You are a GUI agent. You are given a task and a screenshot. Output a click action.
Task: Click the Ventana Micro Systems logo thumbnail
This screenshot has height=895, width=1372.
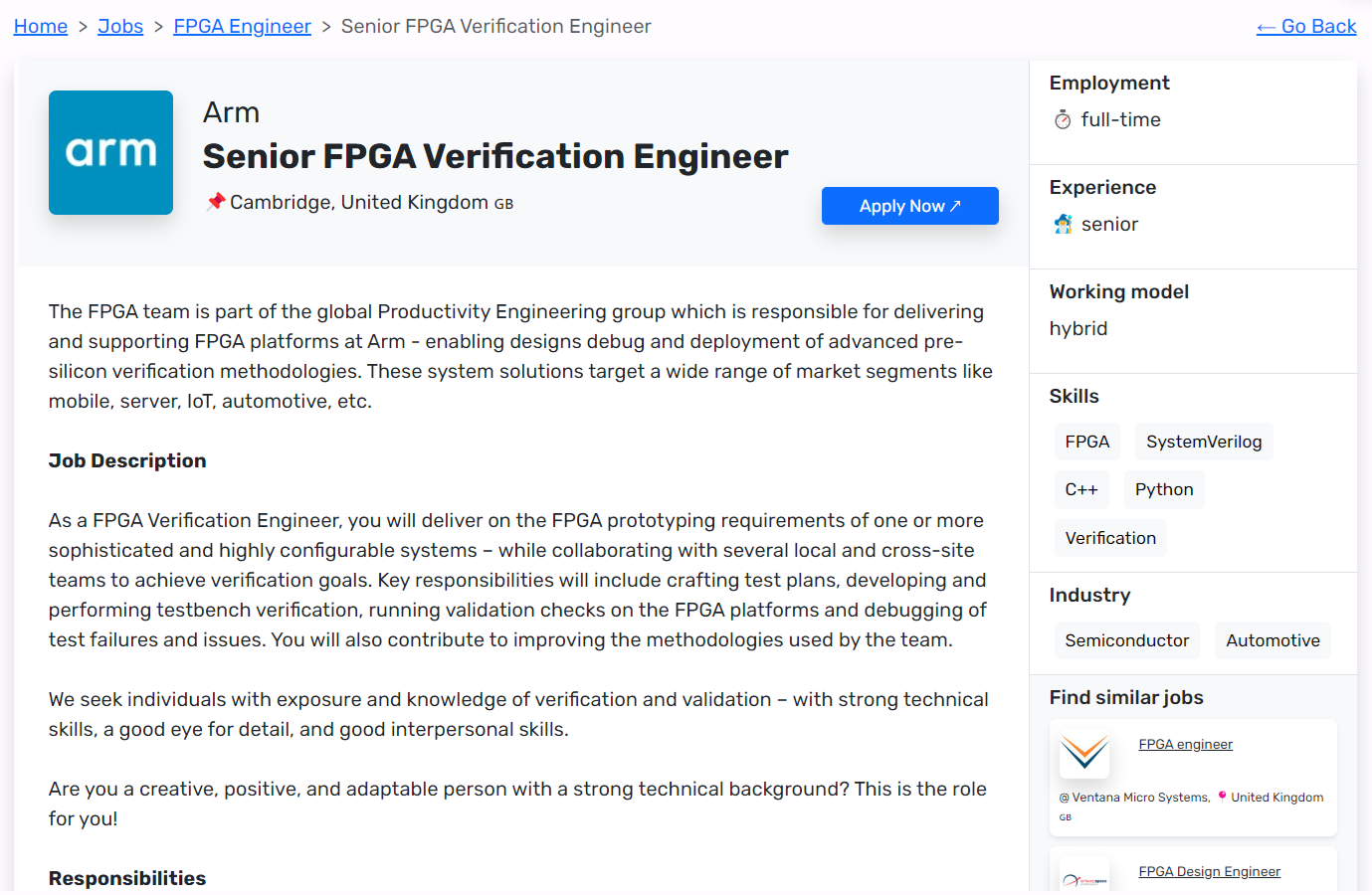(x=1084, y=754)
